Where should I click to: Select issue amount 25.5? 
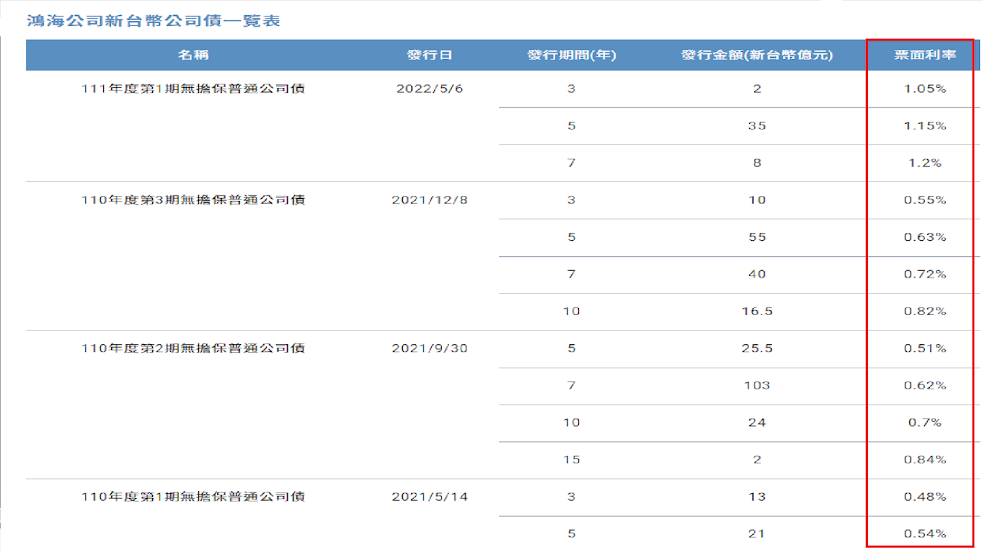(x=757, y=348)
